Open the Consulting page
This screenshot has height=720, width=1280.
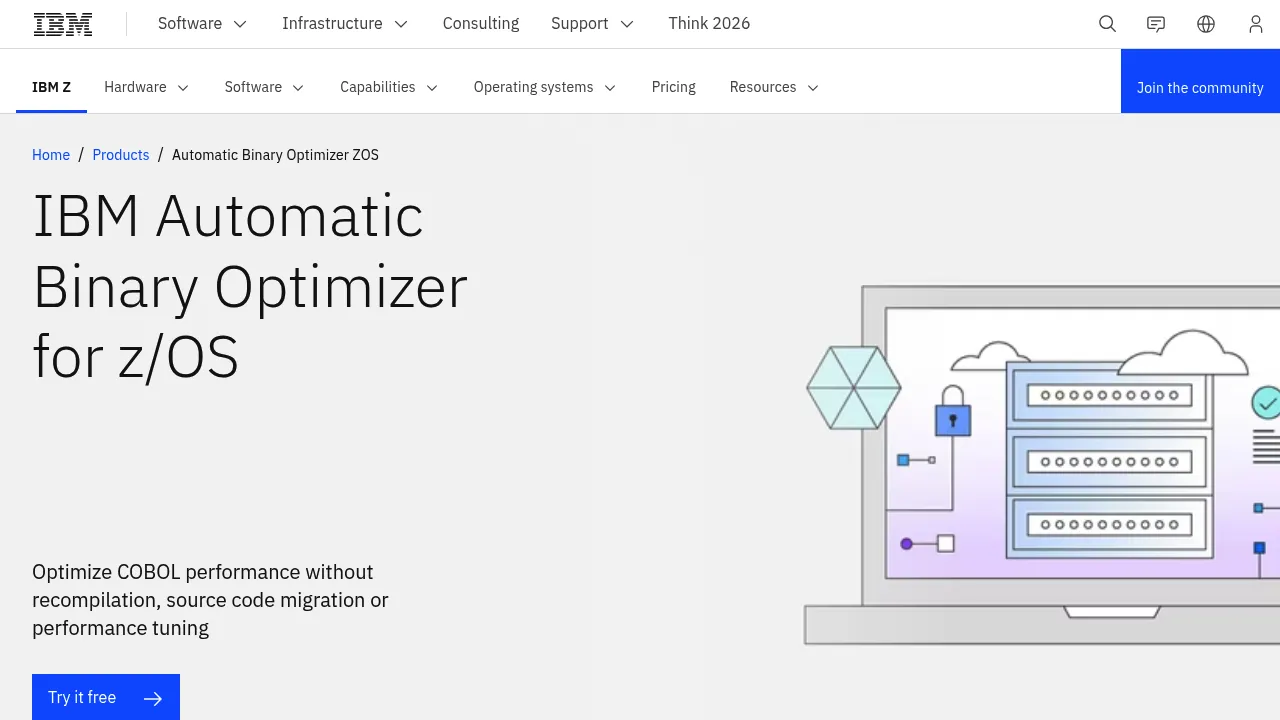click(481, 24)
